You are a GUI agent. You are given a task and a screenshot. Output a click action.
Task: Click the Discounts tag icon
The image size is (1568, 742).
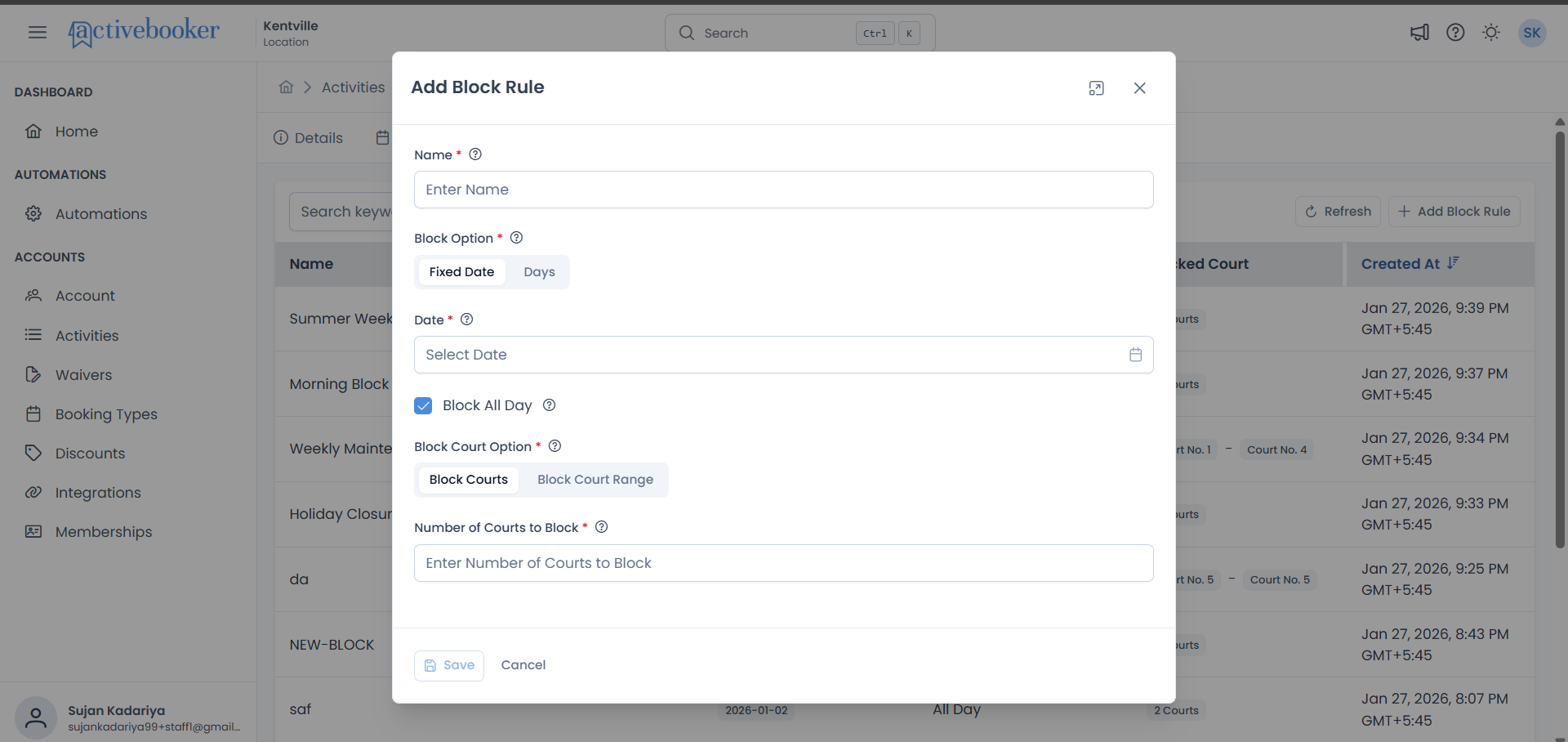point(33,454)
